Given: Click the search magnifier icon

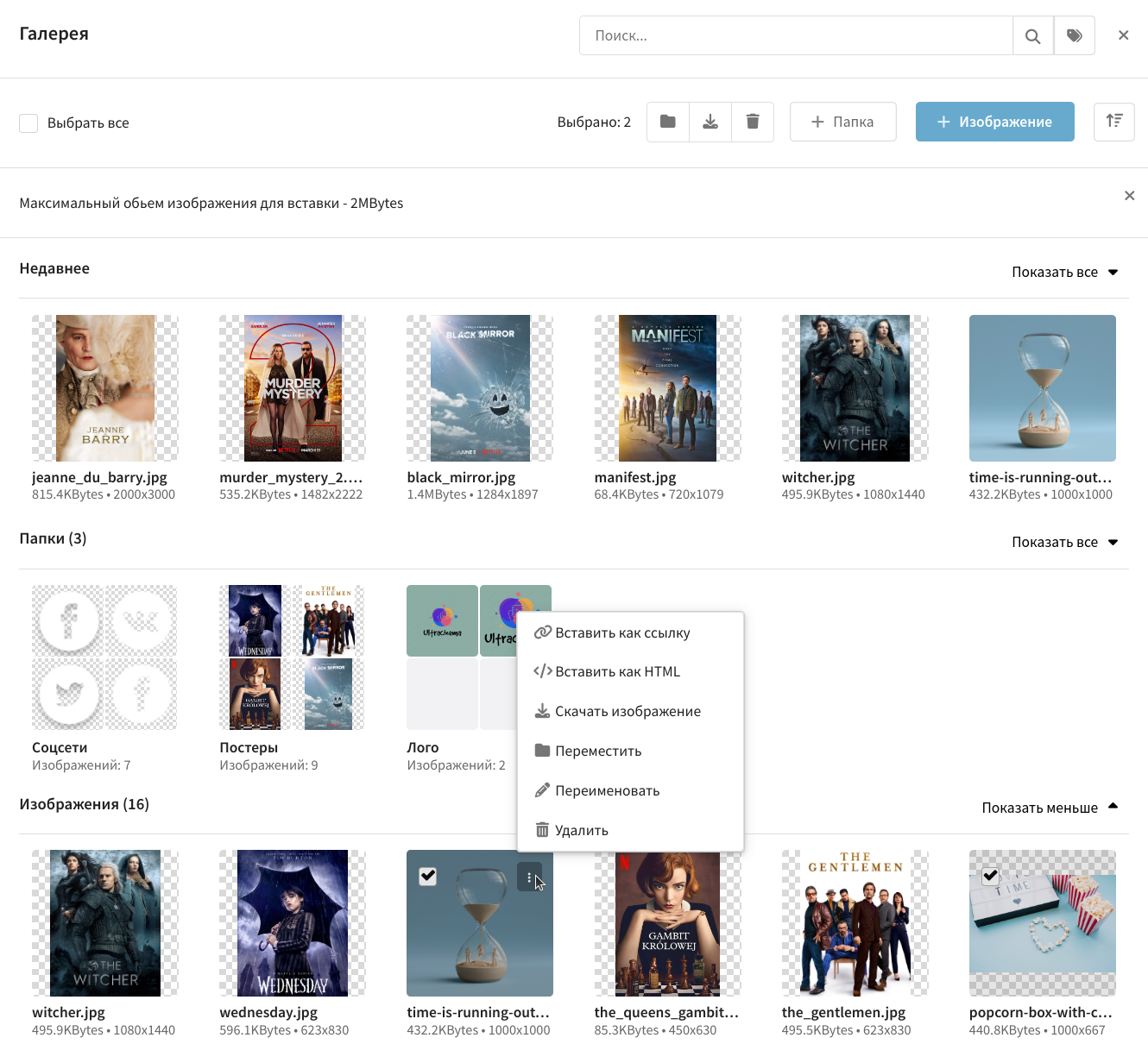Looking at the screenshot, I should [x=1032, y=36].
